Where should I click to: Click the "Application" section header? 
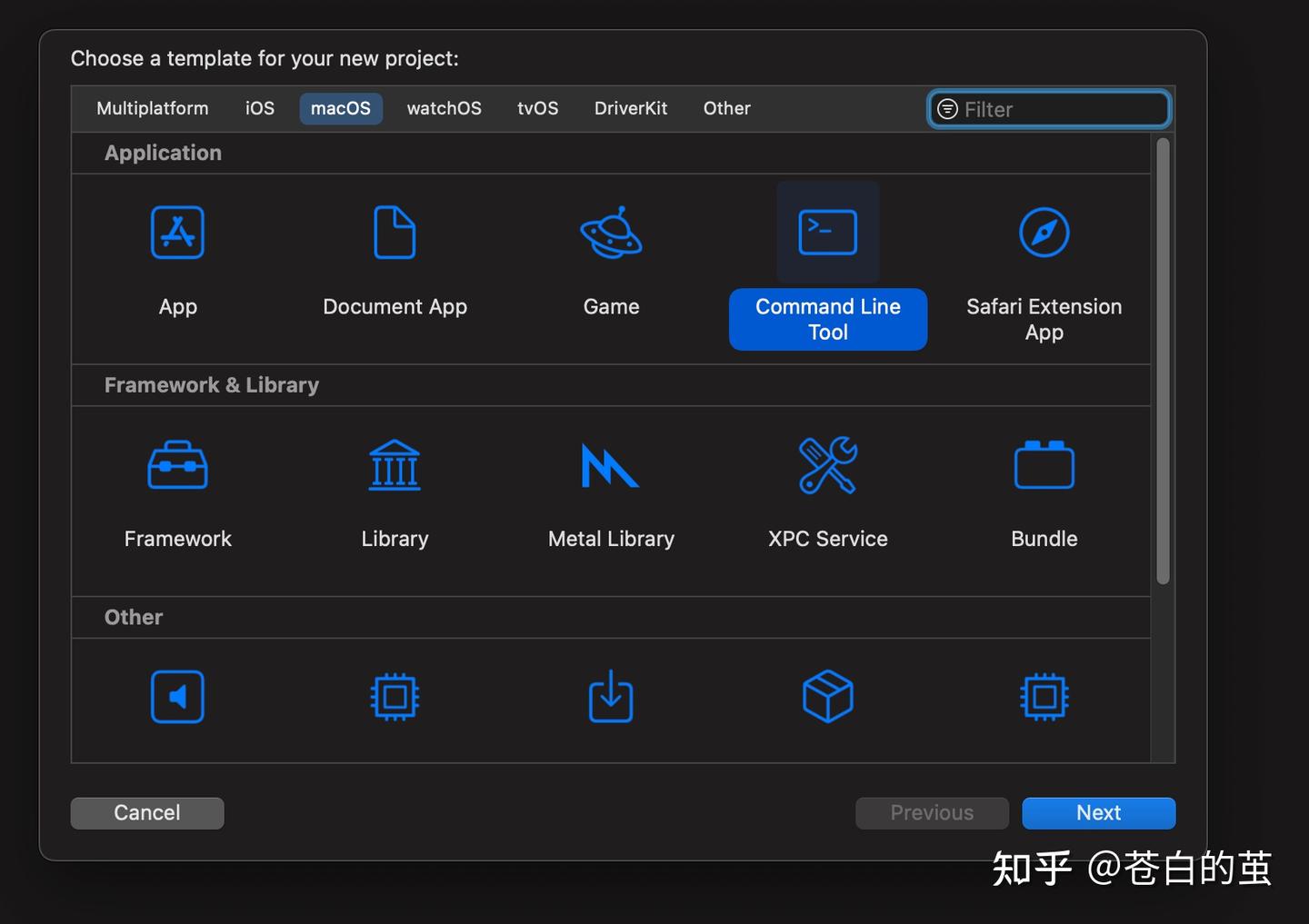163,153
